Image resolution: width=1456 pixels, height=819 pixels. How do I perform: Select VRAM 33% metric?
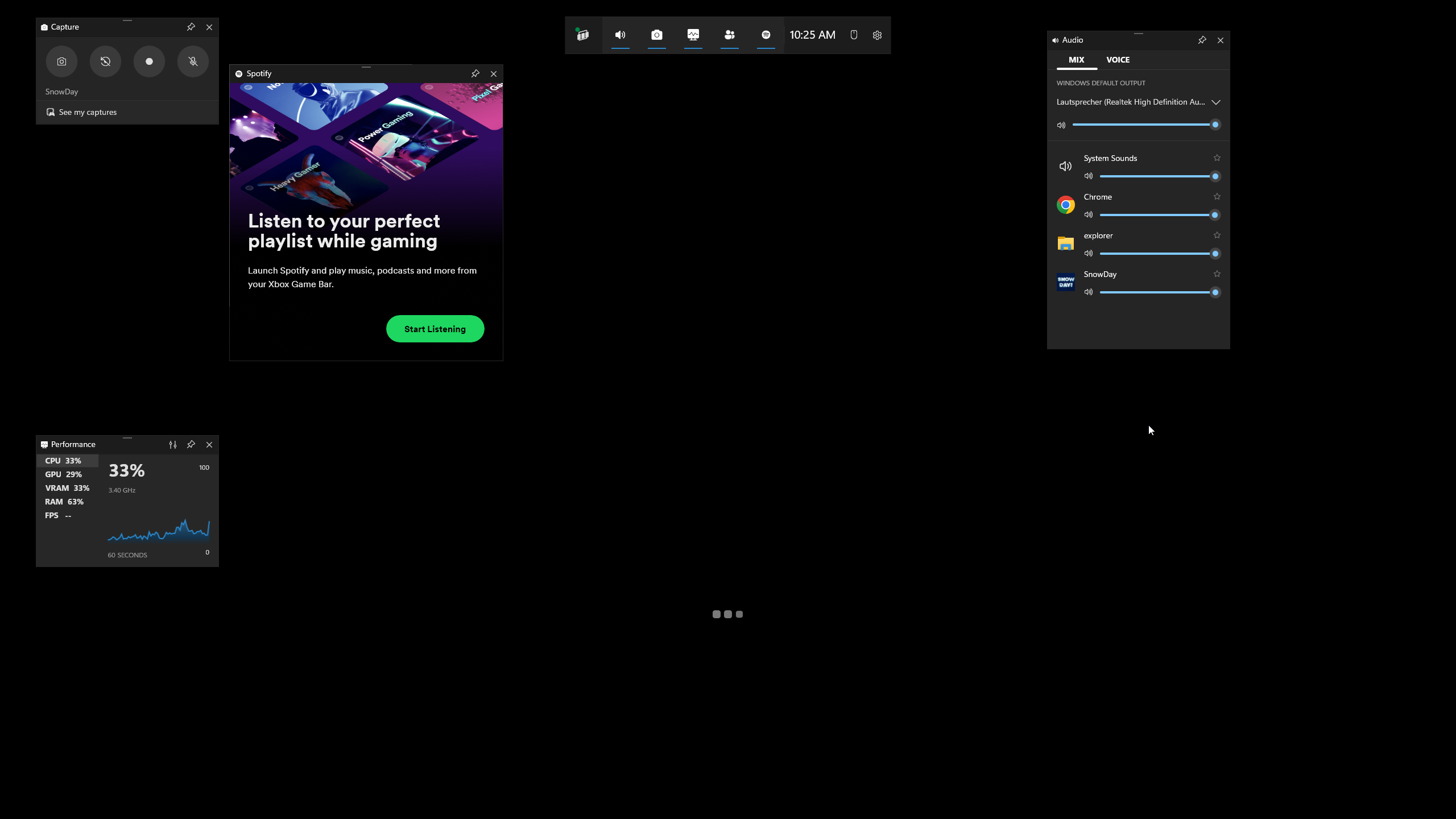point(68,488)
